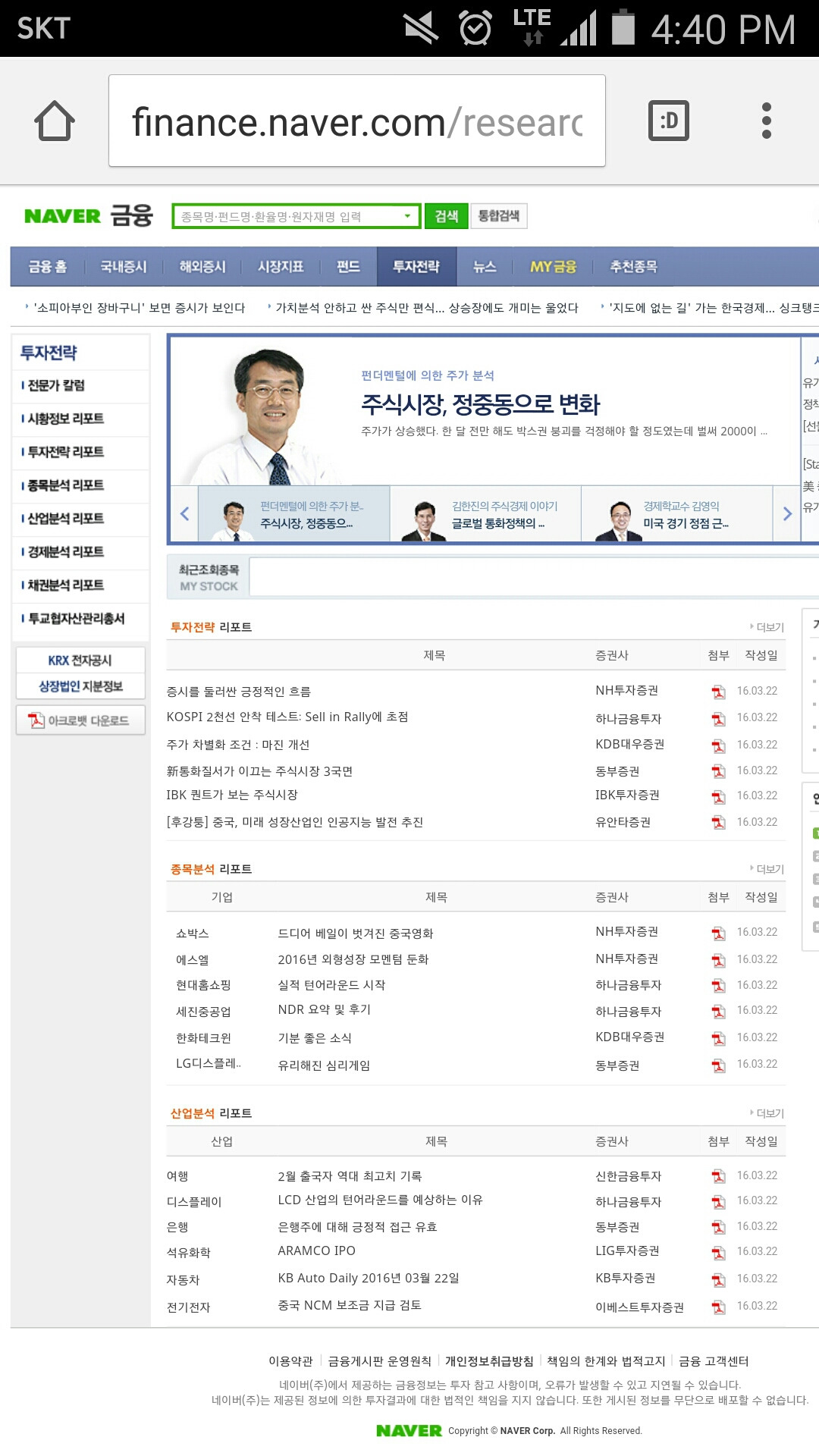
Task: Open the 은행주에 대해 긍정적 접근 유효 report
Action: [x=357, y=1227]
